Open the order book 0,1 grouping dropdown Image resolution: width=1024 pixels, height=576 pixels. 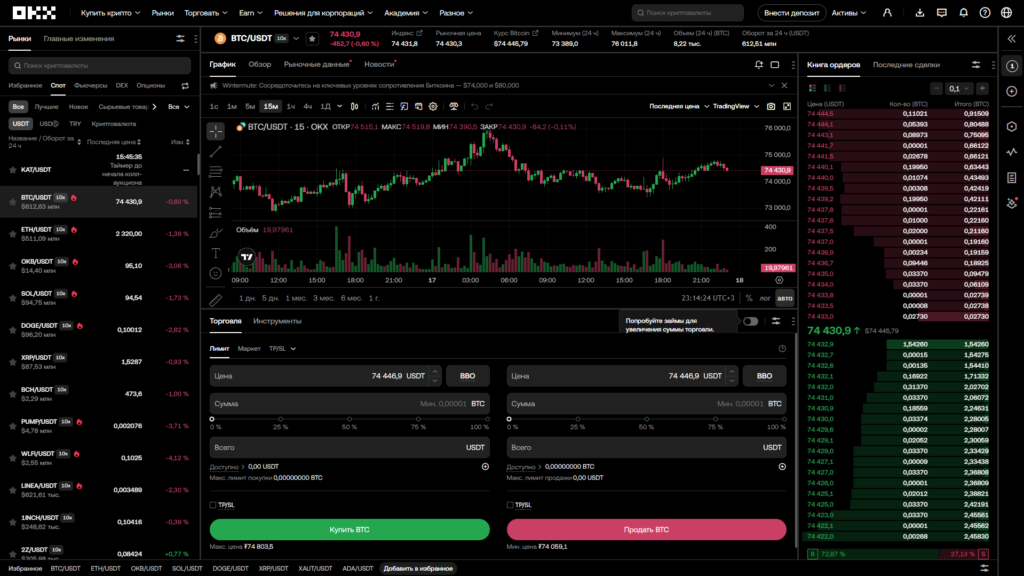(x=959, y=88)
